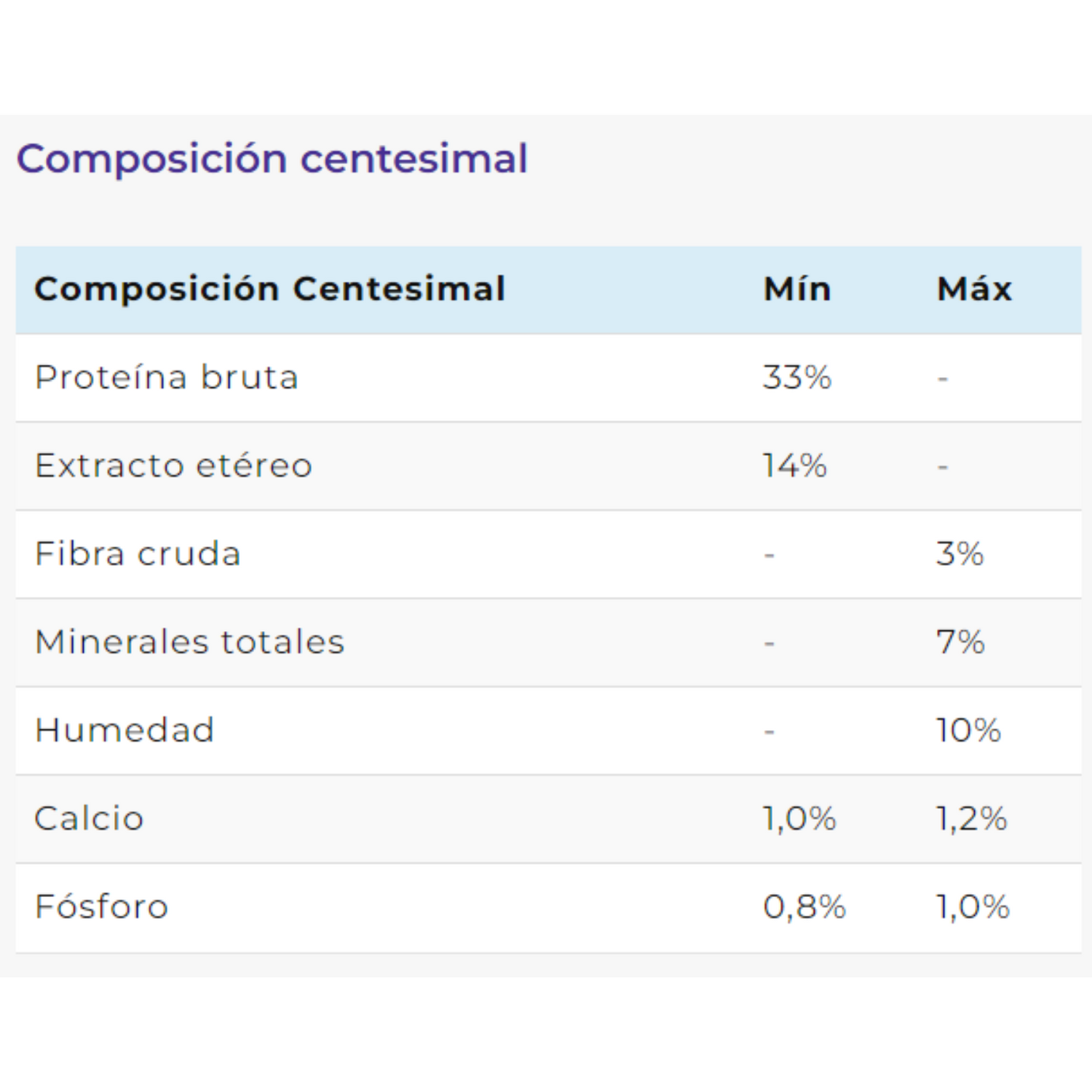The height and width of the screenshot is (1092, 1092).
Task: Click the 'Mín' column header
Action: click(x=797, y=289)
